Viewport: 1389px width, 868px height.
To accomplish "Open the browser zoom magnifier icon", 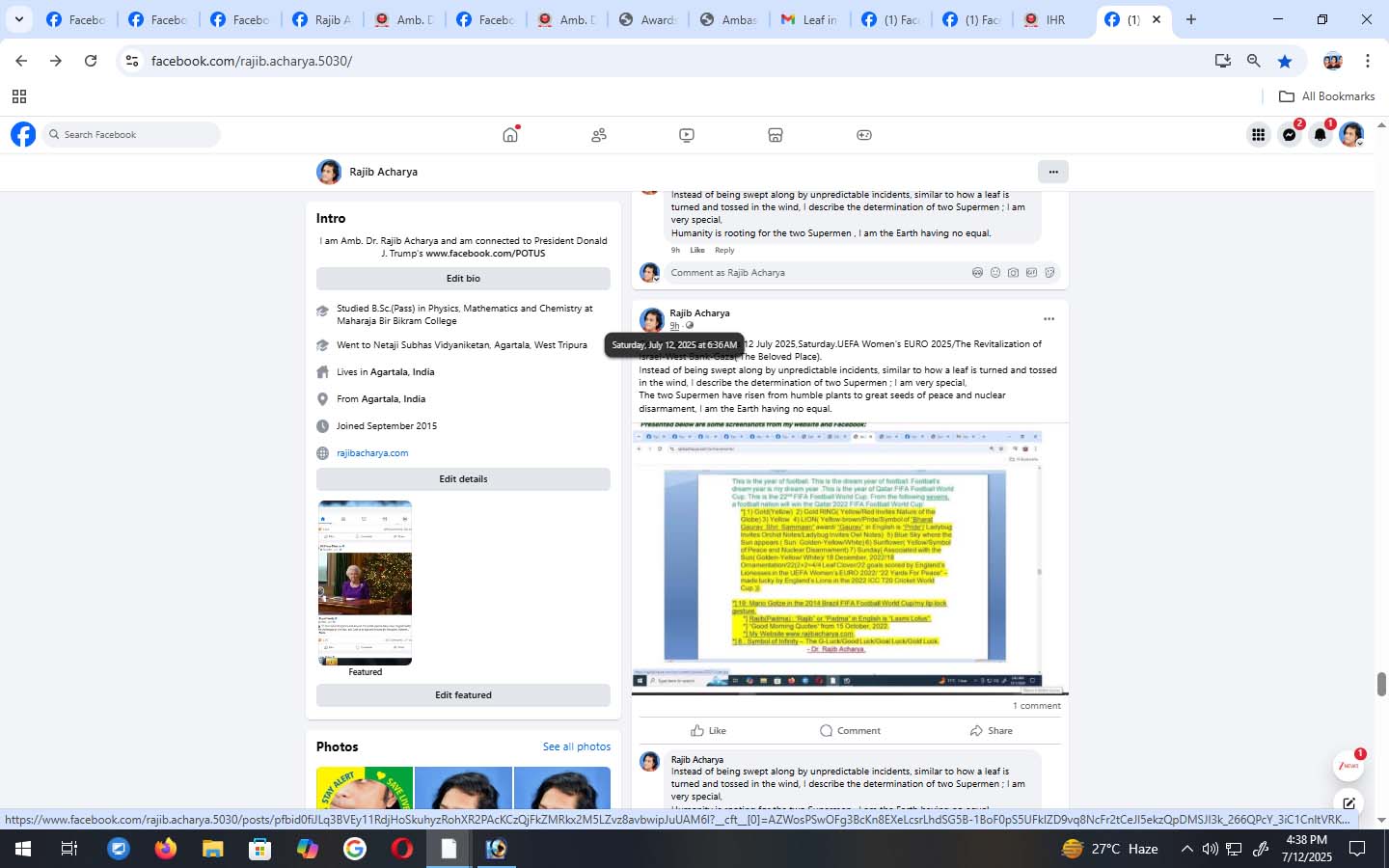I will pos(1254,61).
